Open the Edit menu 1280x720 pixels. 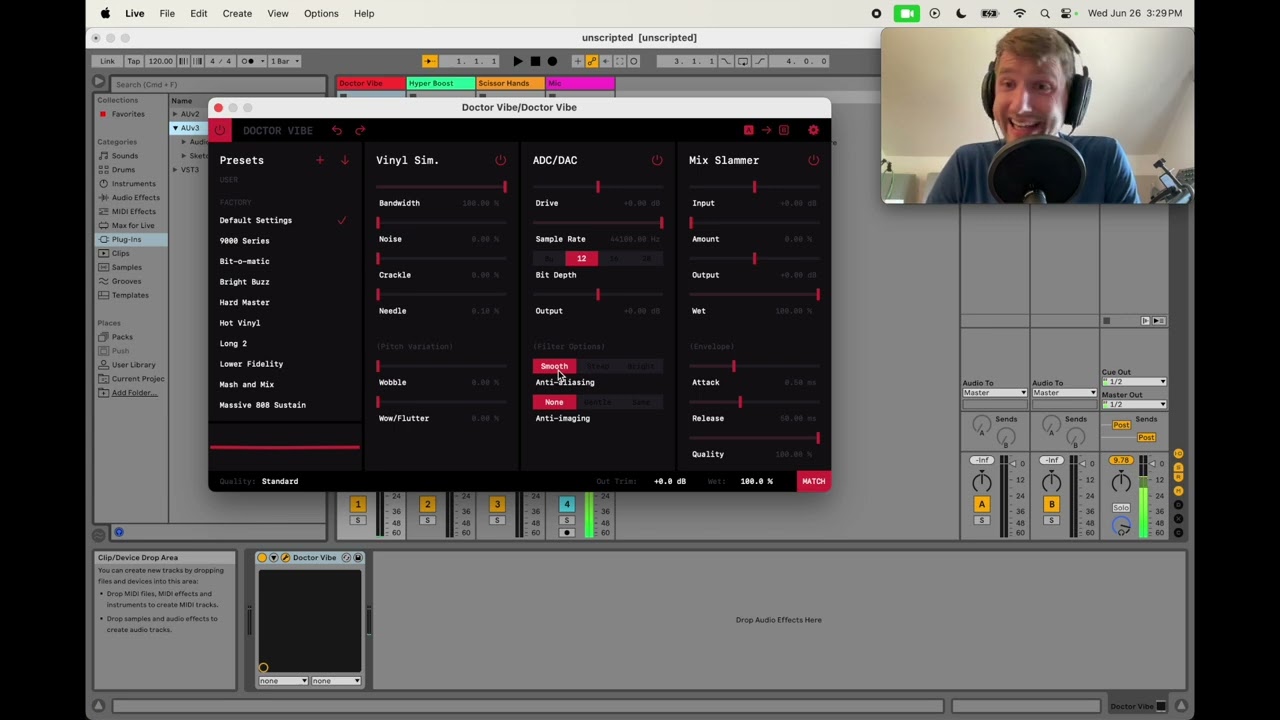[199, 13]
